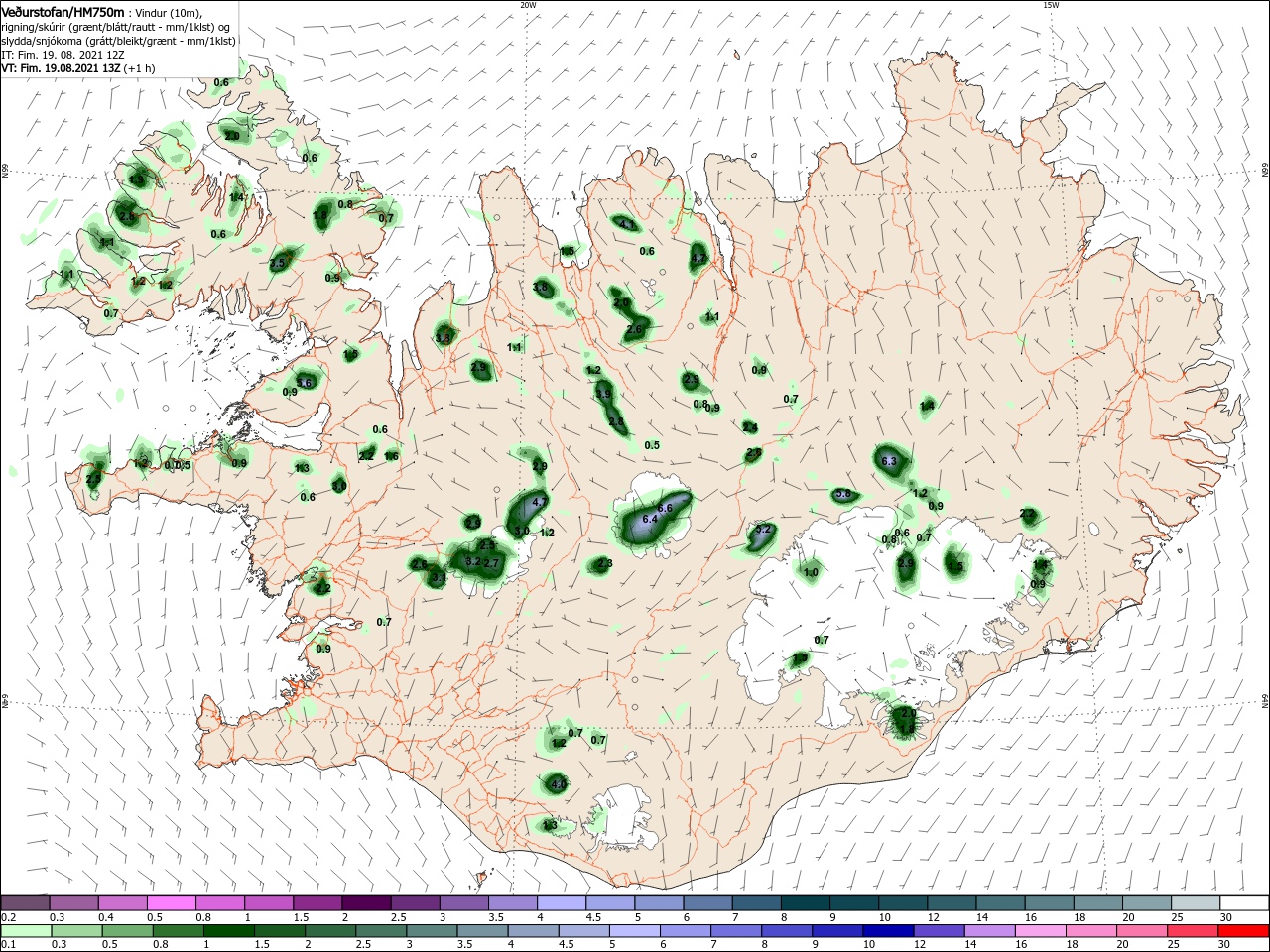
Task: Click the 1.0 value on Vatnajökull glacier
Action: (x=811, y=572)
